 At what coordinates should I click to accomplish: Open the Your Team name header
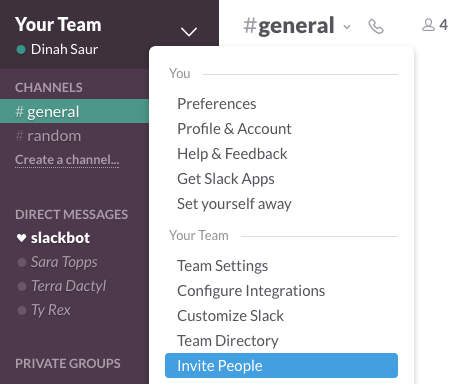[x=58, y=25]
